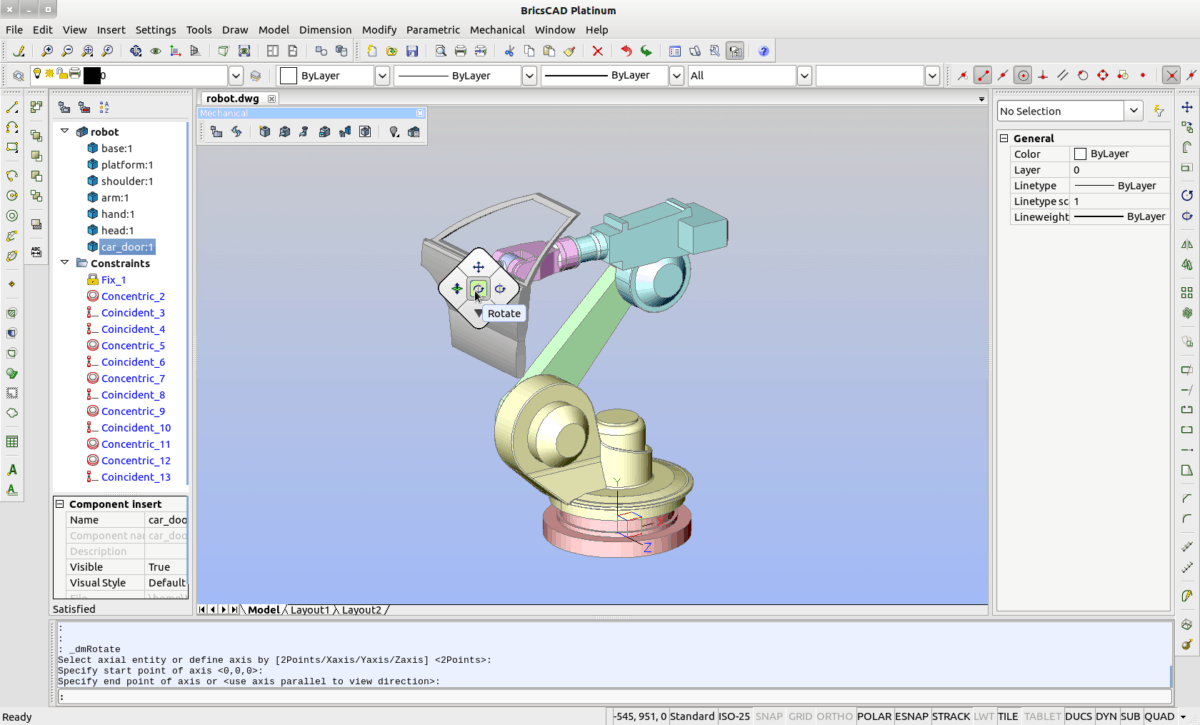Screen dimensions: 1200x725
Task: Open the Dimension menu
Action: tap(326, 30)
